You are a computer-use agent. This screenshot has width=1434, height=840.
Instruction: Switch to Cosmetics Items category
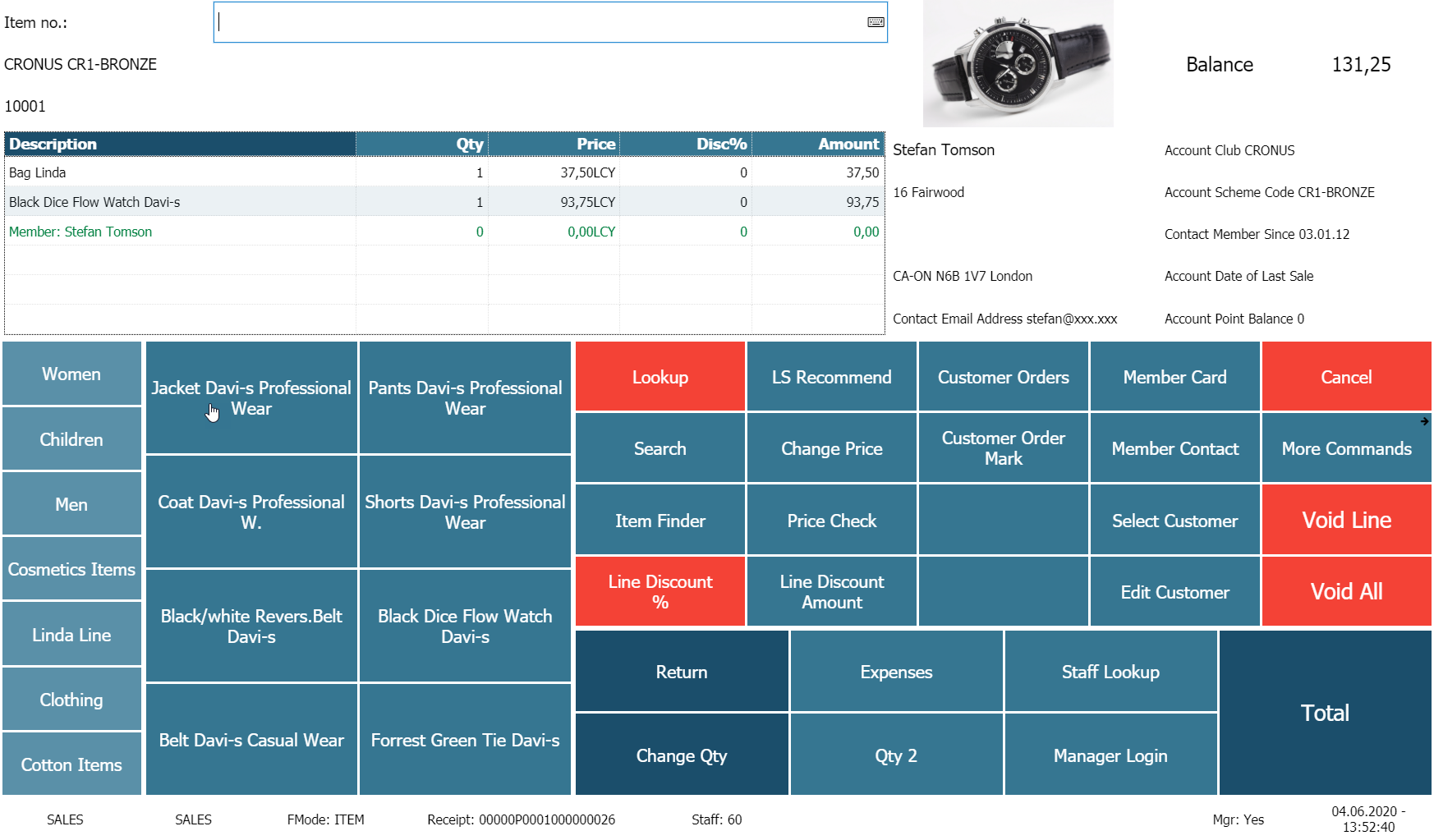(71, 569)
